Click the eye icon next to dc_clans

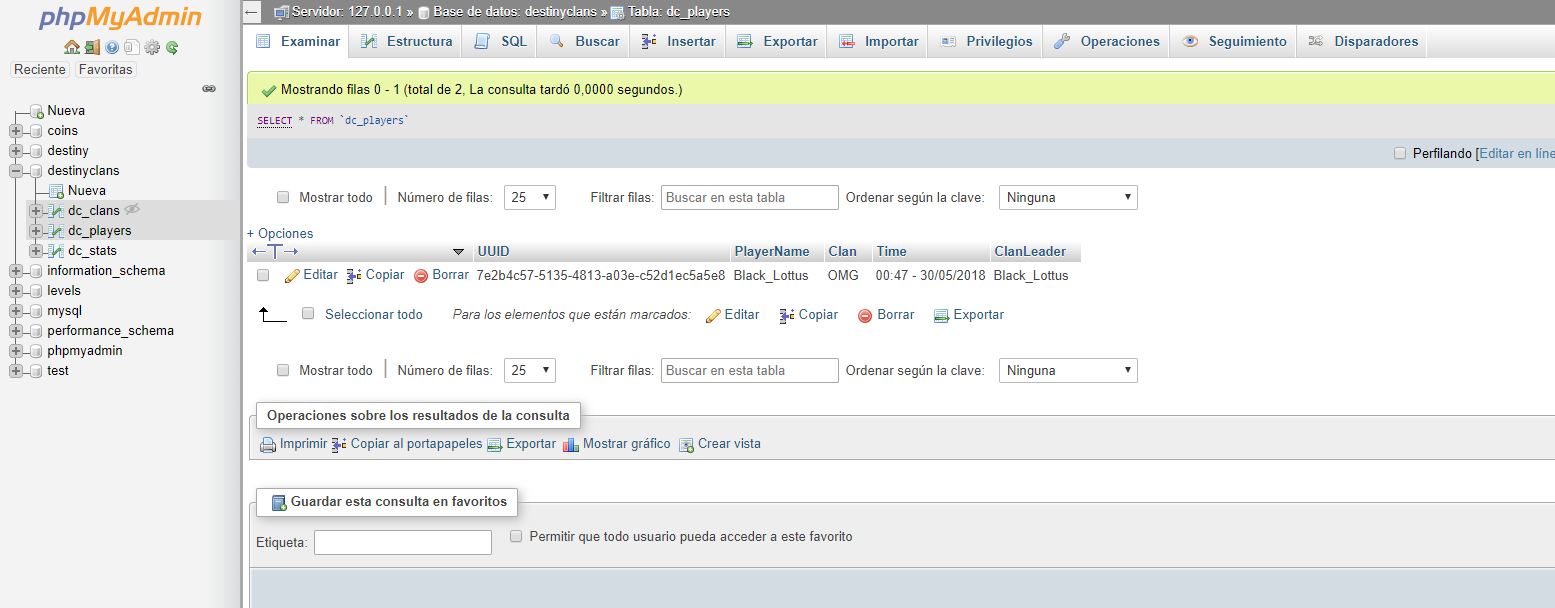pos(132,209)
